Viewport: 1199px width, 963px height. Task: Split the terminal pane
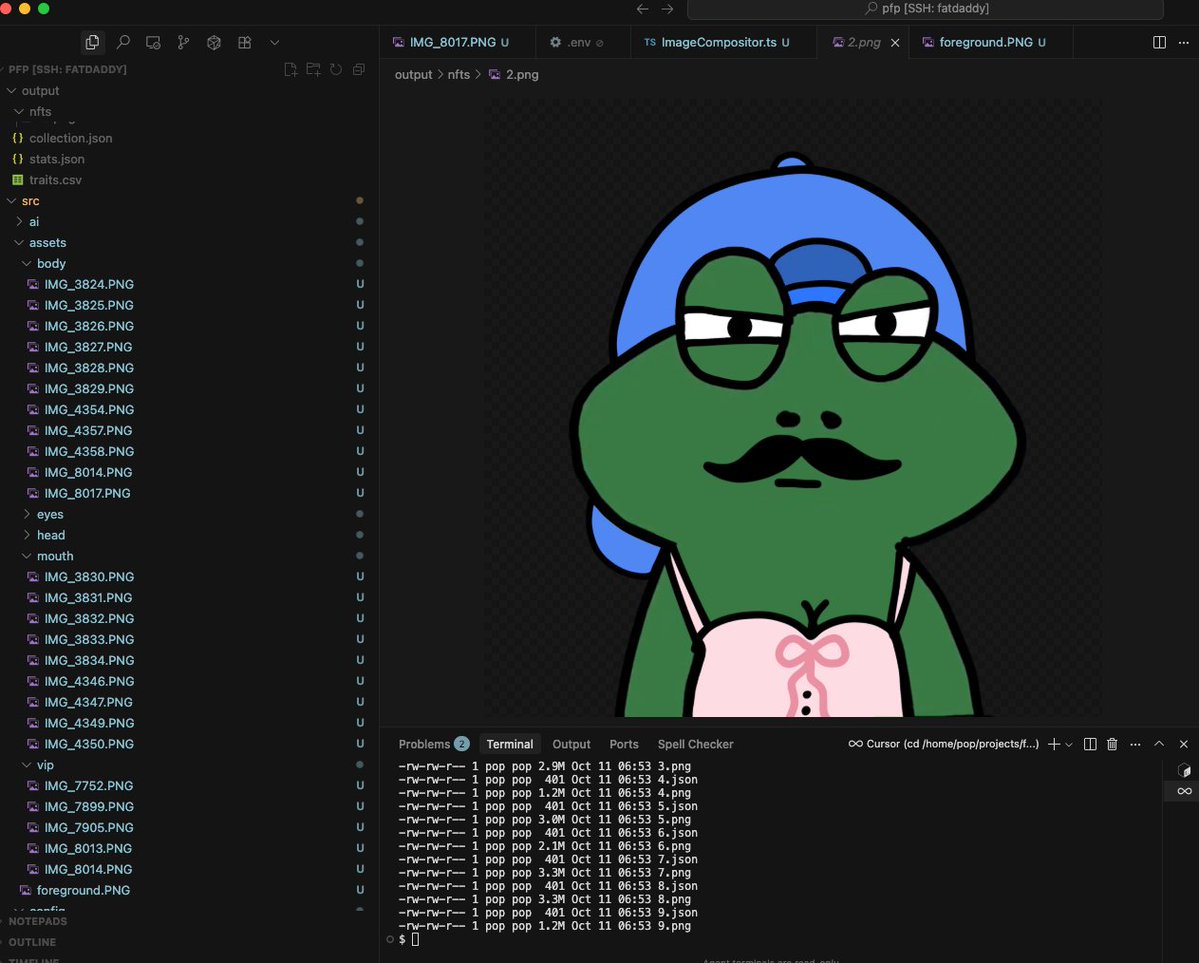point(1090,744)
